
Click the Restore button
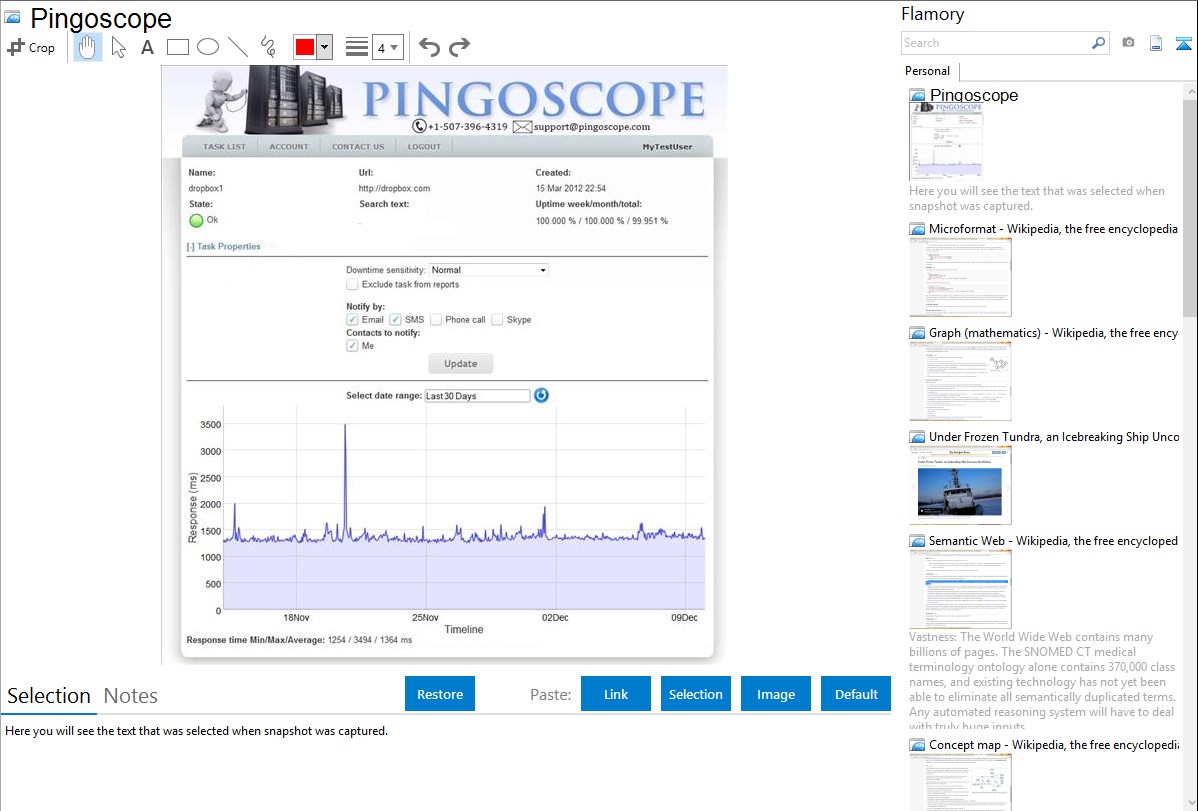click(440, 694)
